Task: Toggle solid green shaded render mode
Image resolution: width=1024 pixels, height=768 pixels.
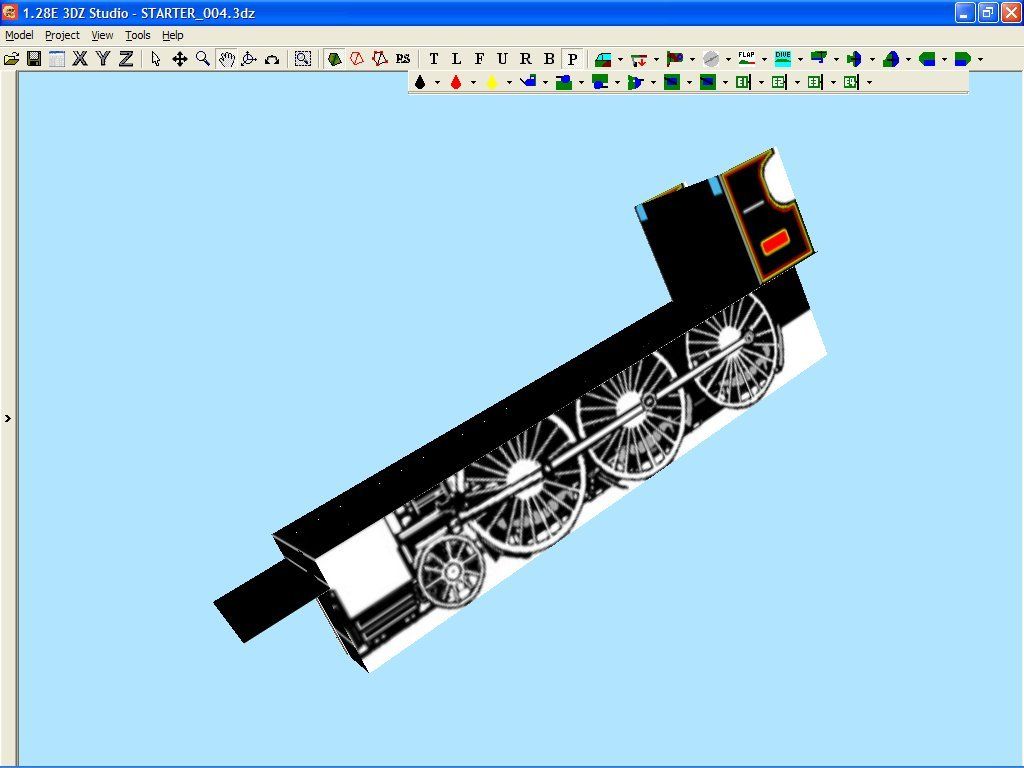Action: coord(334,59)
